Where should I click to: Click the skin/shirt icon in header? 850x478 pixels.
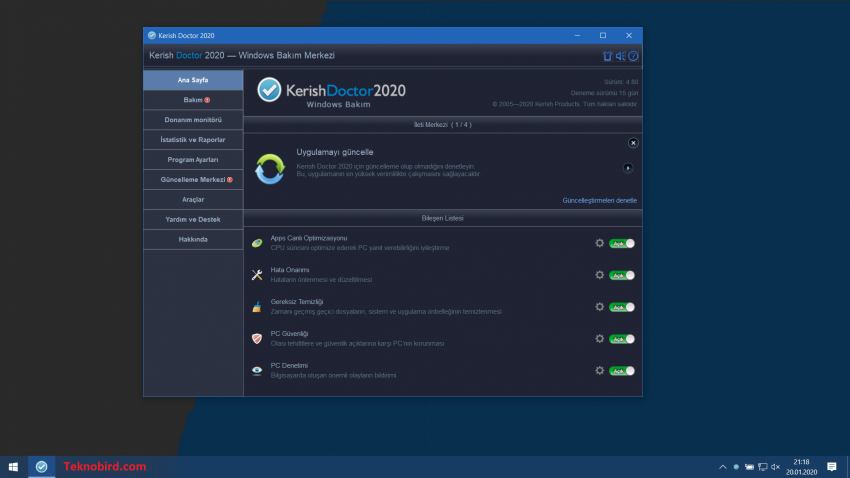[x=608, y=56]
